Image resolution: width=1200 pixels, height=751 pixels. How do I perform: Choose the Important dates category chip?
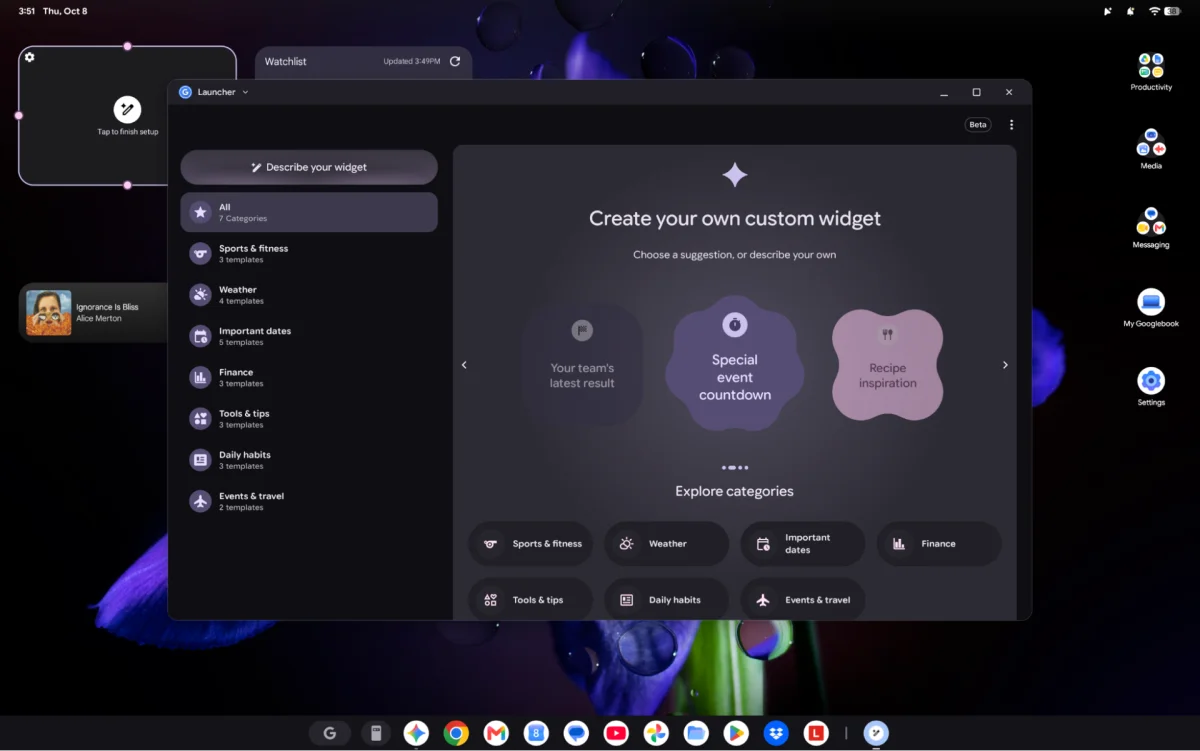[803, 544]
